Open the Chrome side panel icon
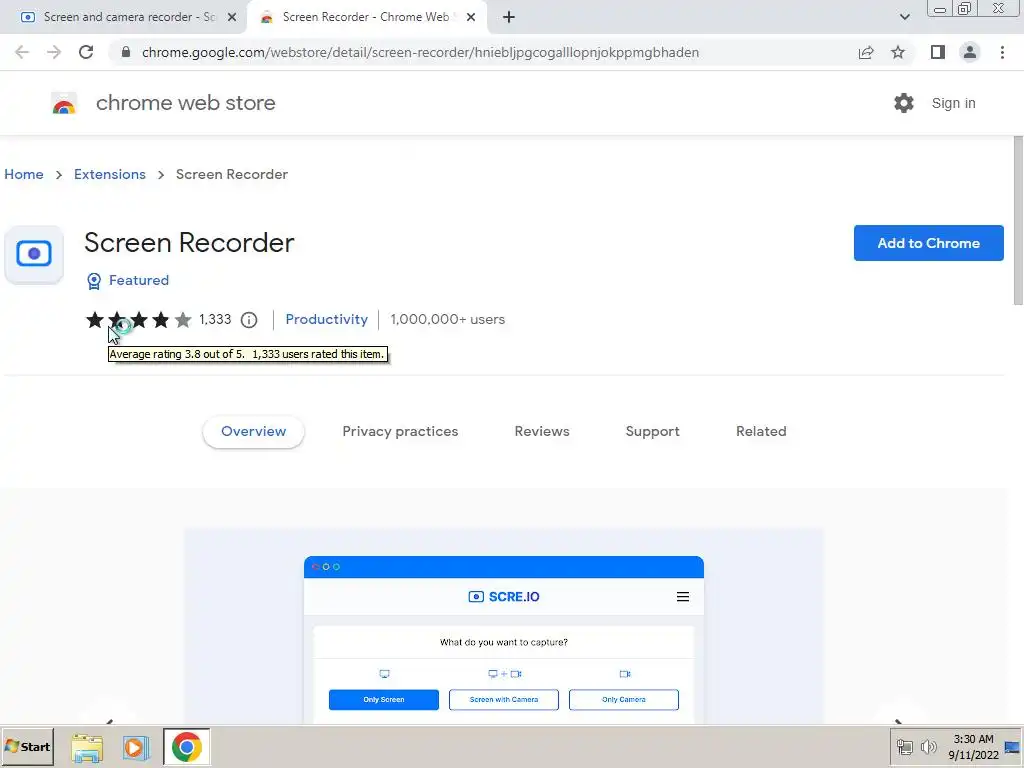Screen dimensions: 1024x768 click(938, 52)
